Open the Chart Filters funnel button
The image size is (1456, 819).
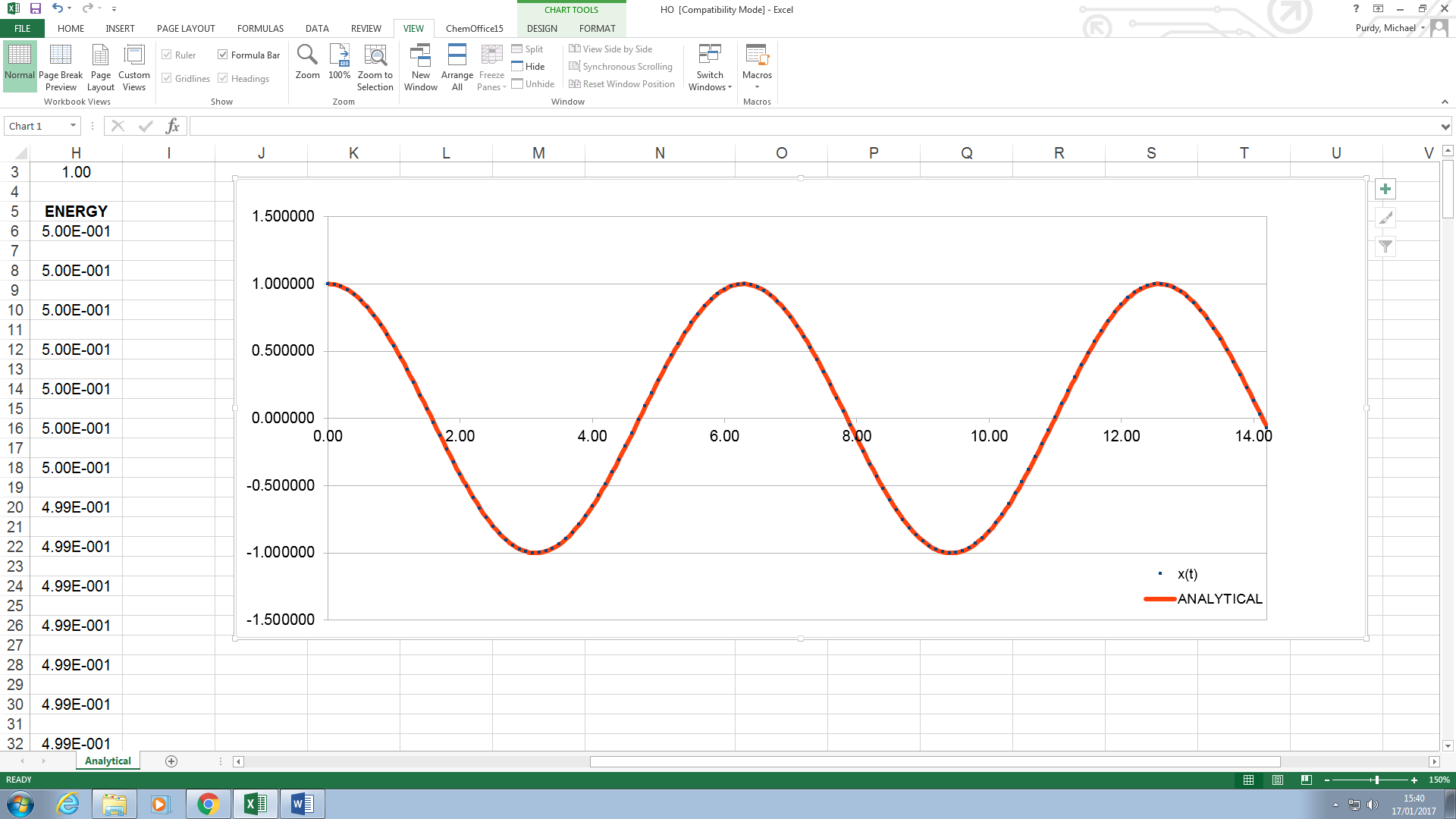1385,246
